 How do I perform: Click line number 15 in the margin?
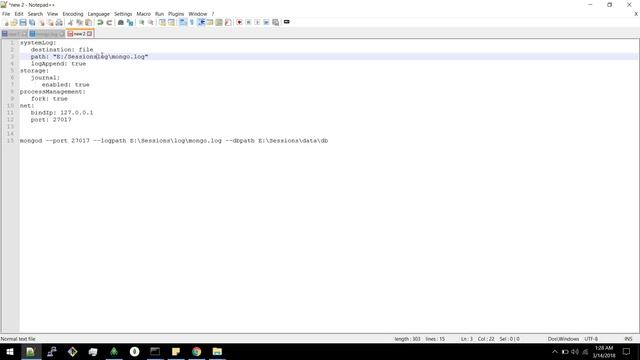(10, 141)
